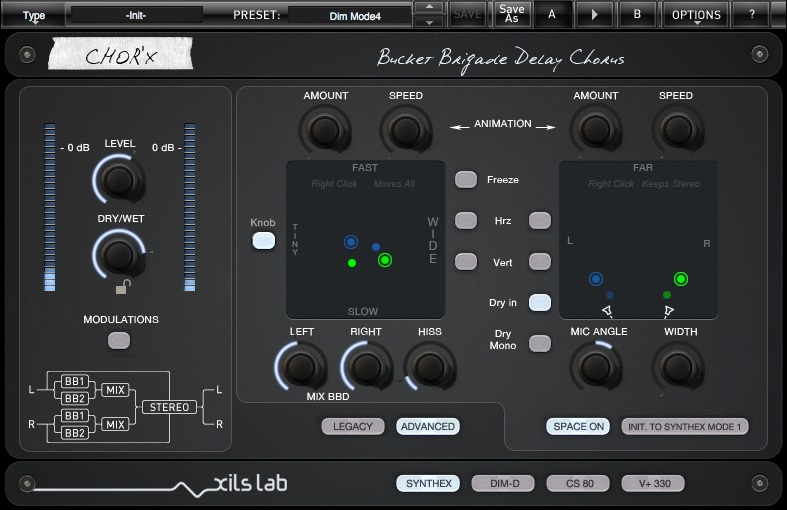Click the right microphone marker in Space pad
Screen dimensions: 787x510
point(668,312)
